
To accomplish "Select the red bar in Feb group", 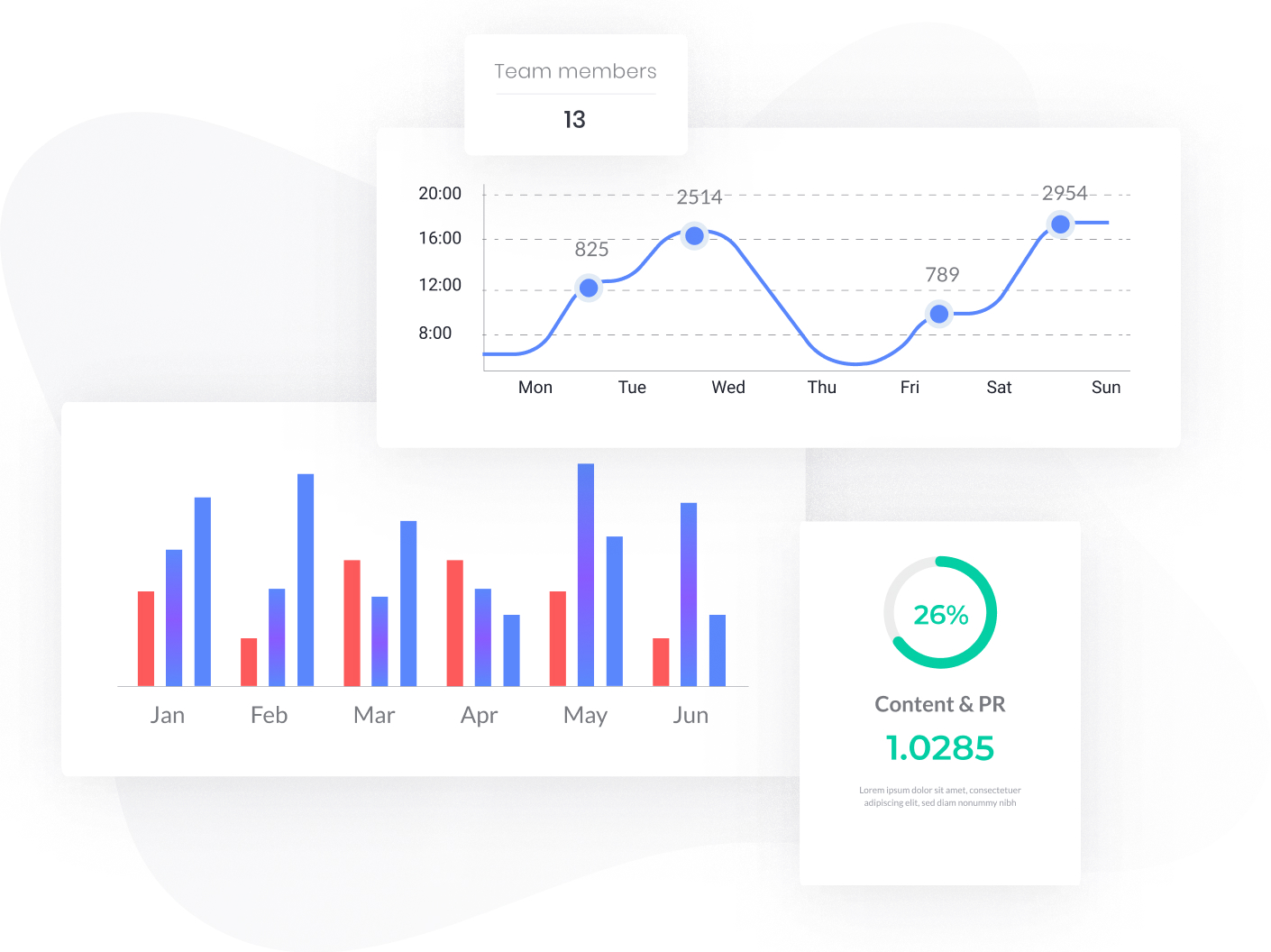I will (249, 662).
